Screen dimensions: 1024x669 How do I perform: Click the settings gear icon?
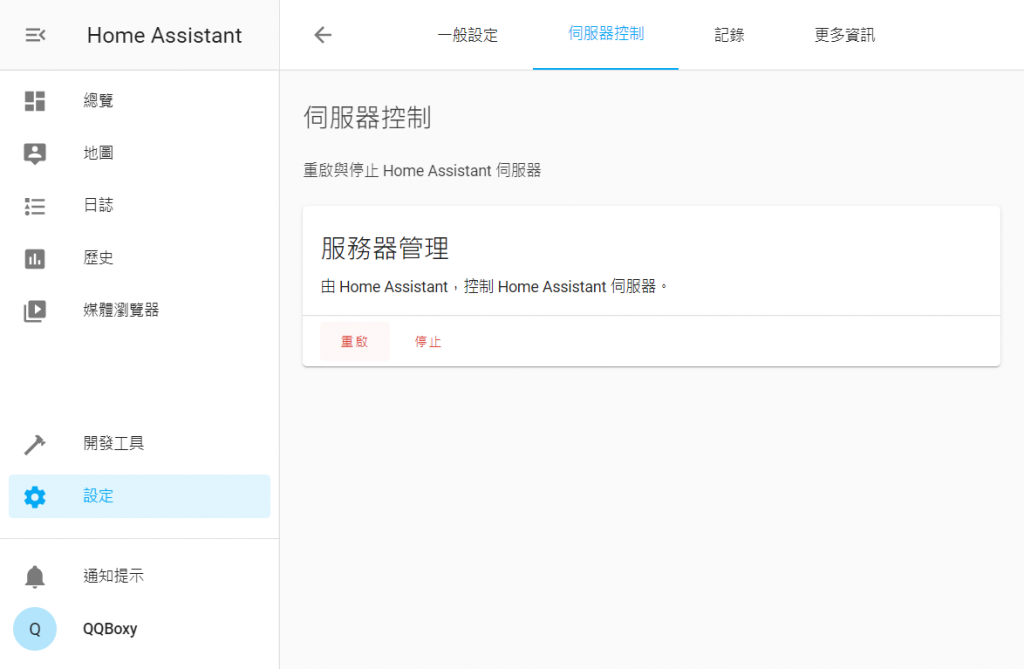coord(35,497)
